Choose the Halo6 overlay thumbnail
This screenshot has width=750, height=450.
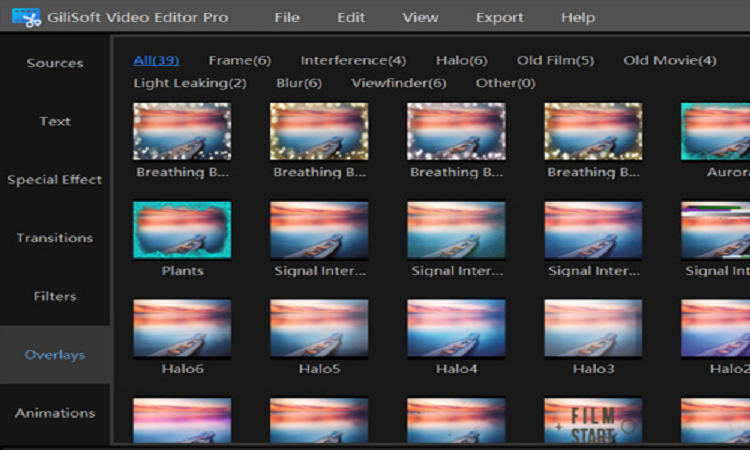(x=182, y=328)
